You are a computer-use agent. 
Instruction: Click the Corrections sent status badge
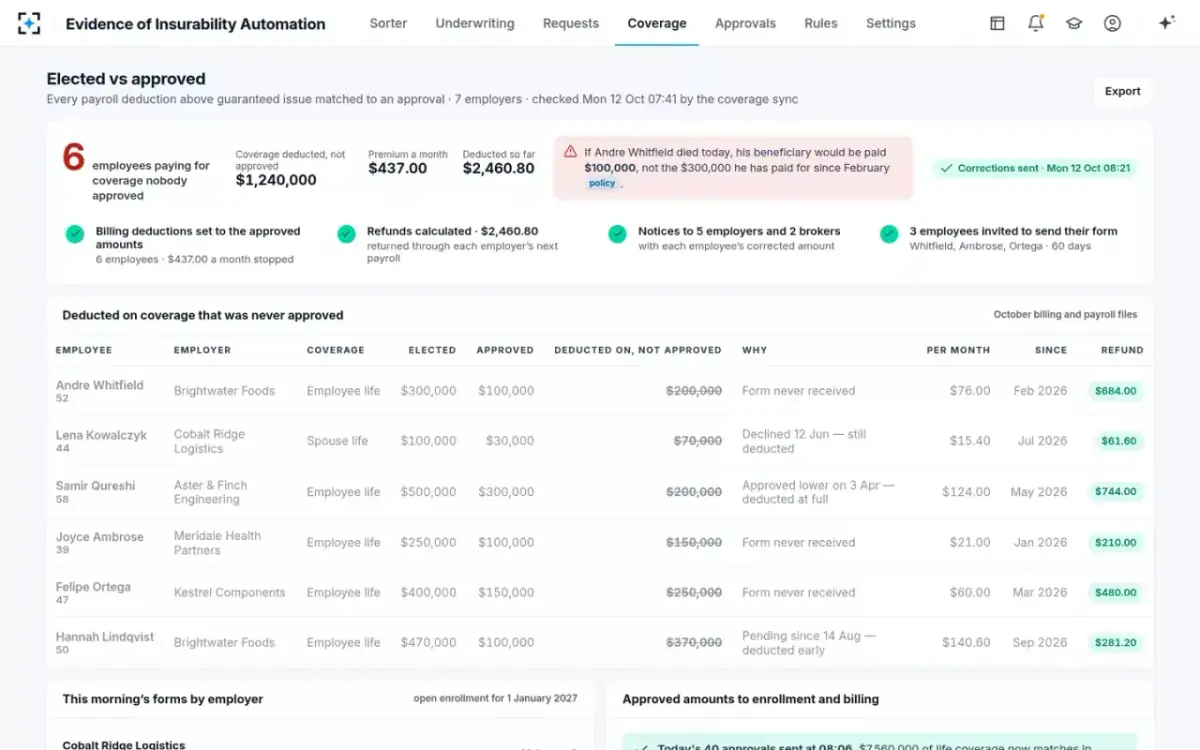(1035, 168)
